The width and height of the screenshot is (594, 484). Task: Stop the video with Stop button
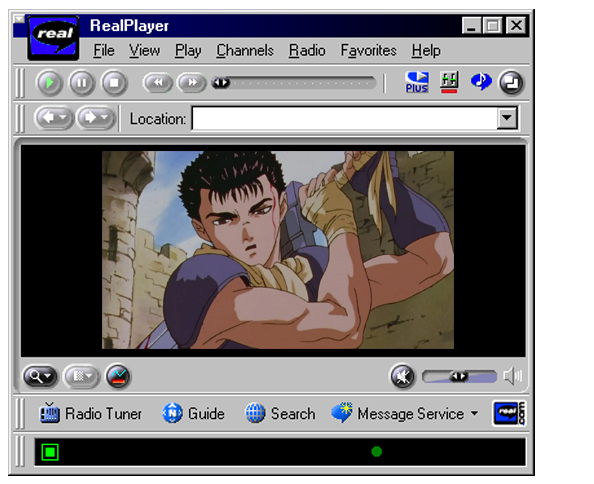pos(114,83)
